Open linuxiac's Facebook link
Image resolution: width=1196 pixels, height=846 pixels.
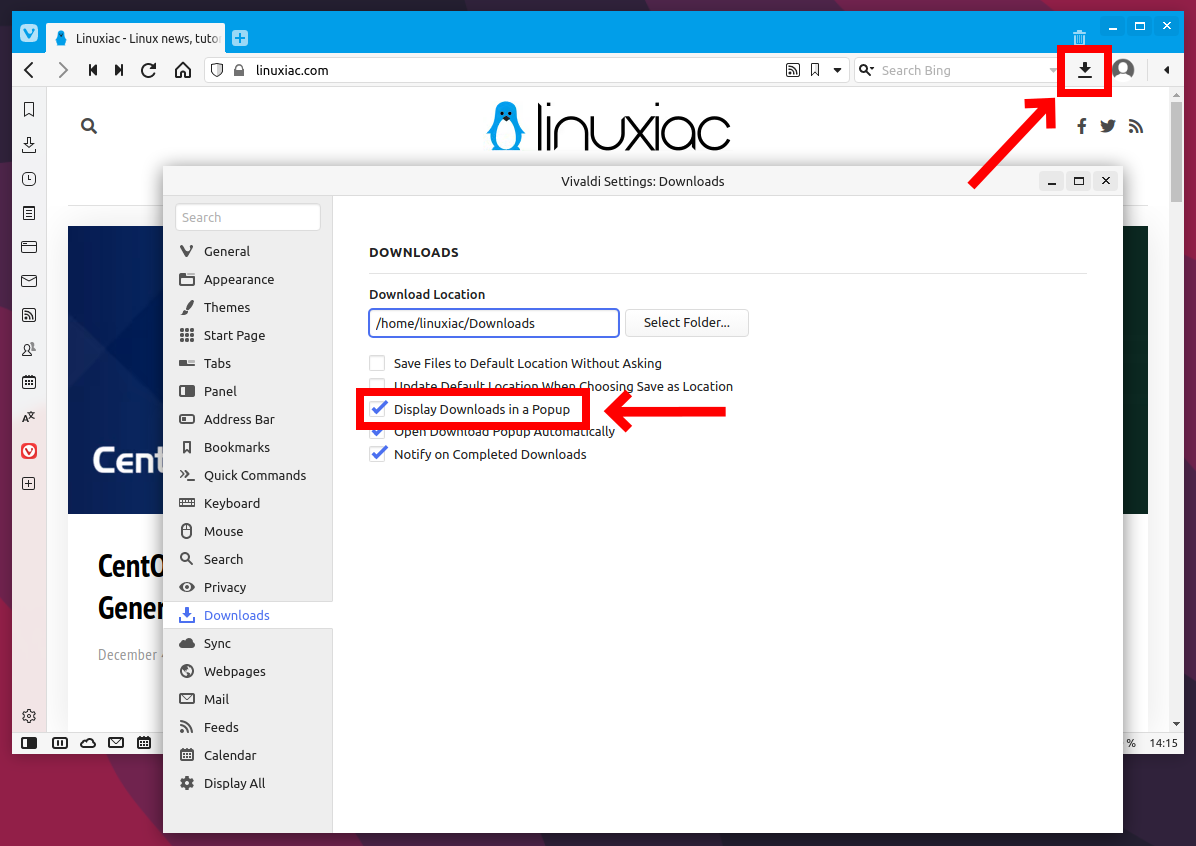click(x=1082, y=126)
